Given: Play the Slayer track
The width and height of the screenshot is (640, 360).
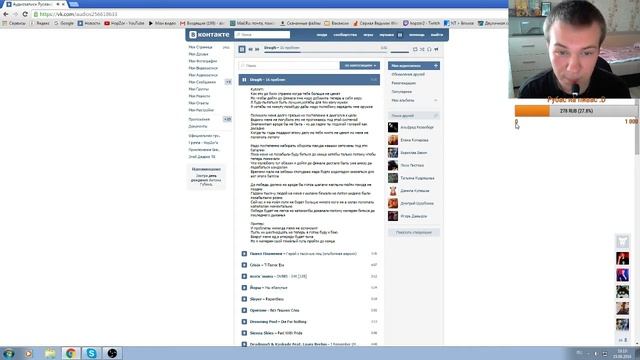Looking at the screenshot, I should pos(244,299).
